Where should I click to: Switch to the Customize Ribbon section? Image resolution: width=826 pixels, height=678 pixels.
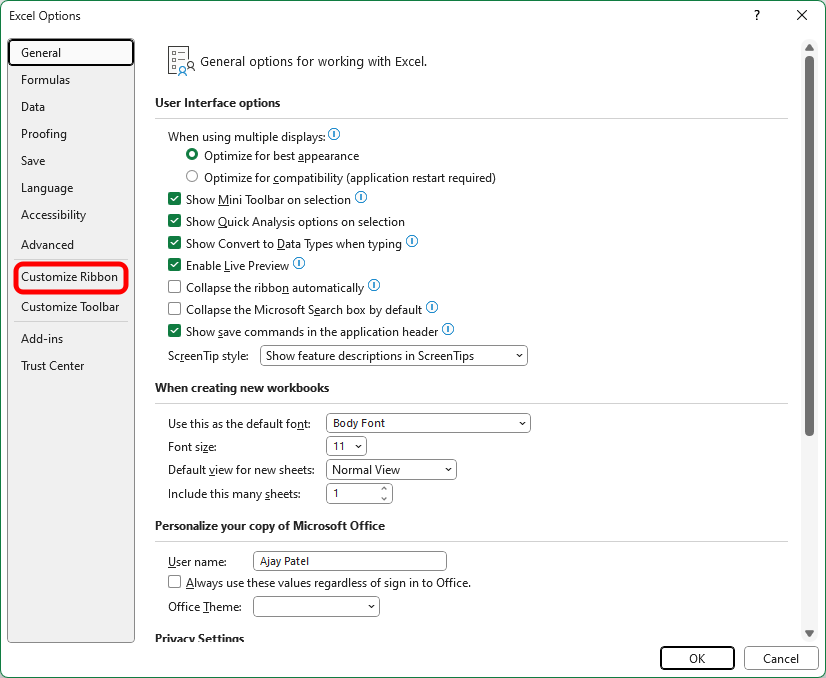click(x=70, y=277)
